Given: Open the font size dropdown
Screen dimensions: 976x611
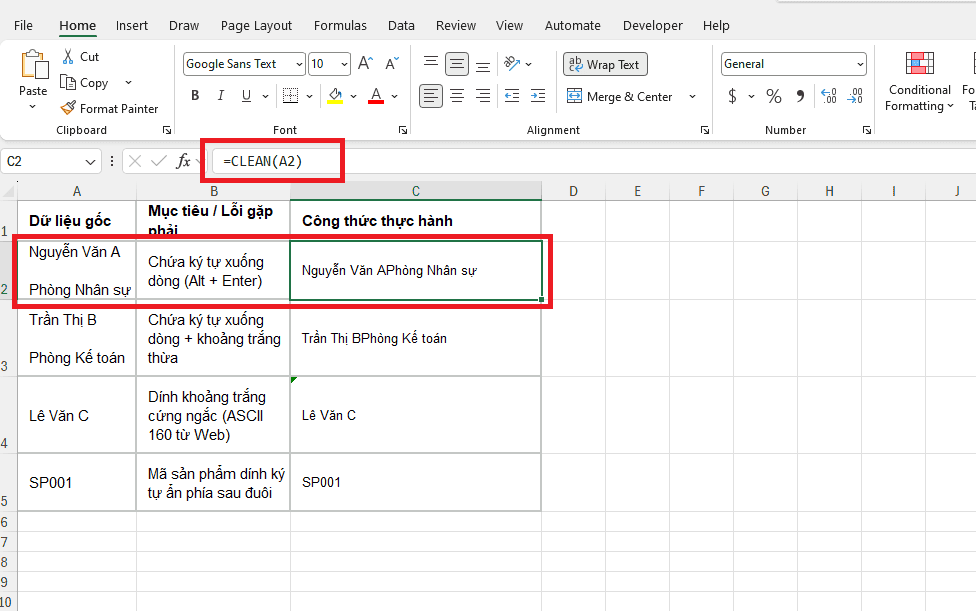Looking at the screenshot, I should 344,64.
